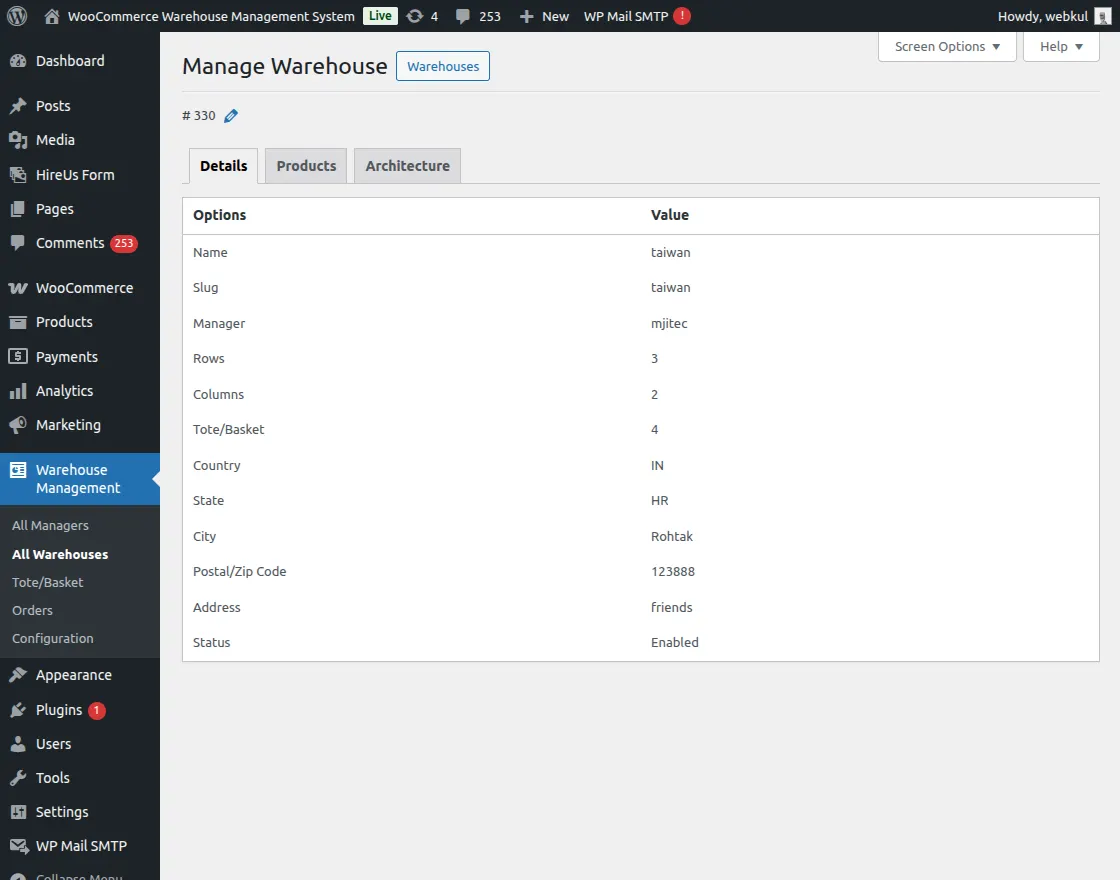This screenshot has height=880, width=1120.
Task: Click the Users person icon
Action: coord(18,744)
